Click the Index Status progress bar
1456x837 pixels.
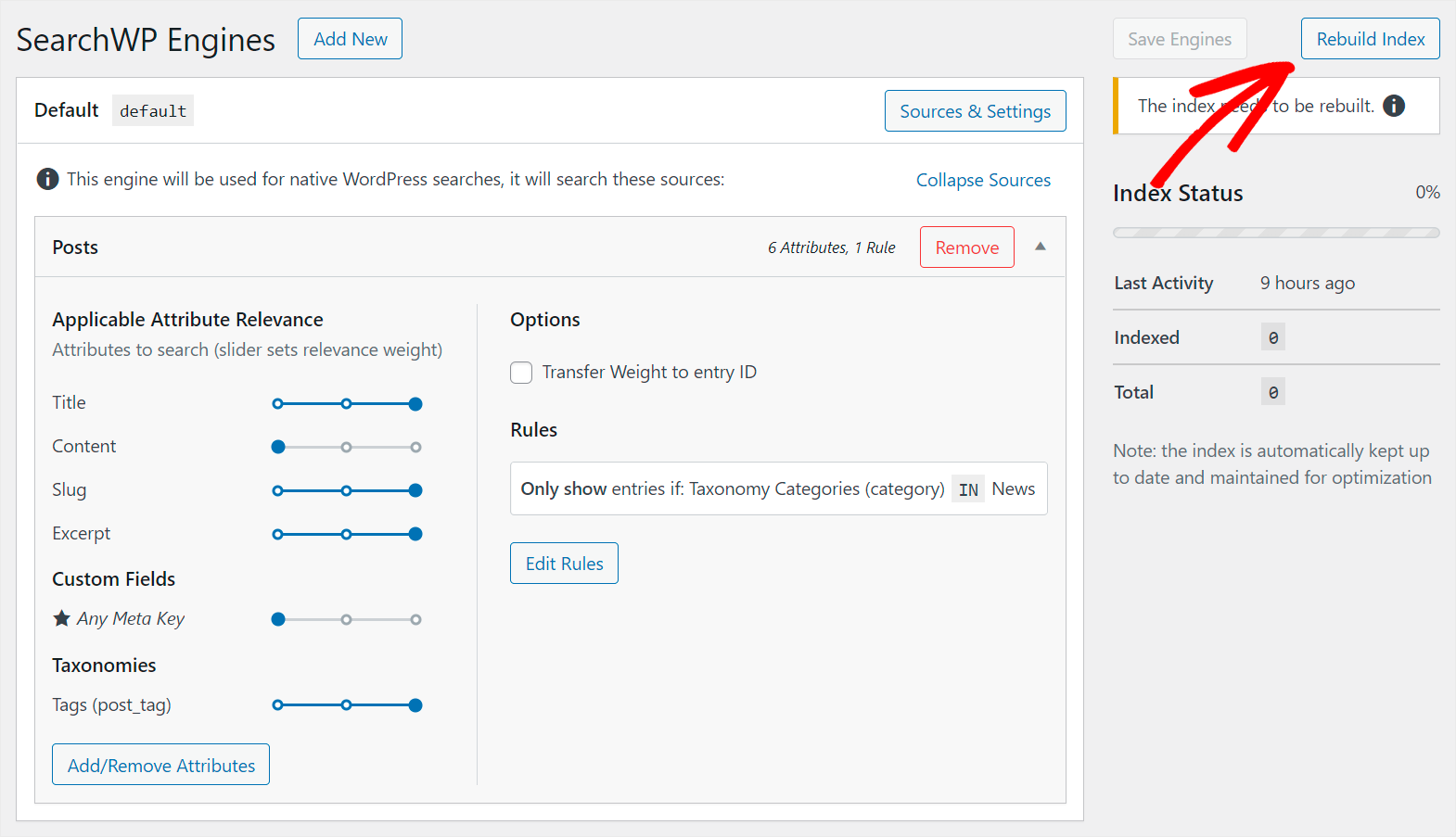1276,233
